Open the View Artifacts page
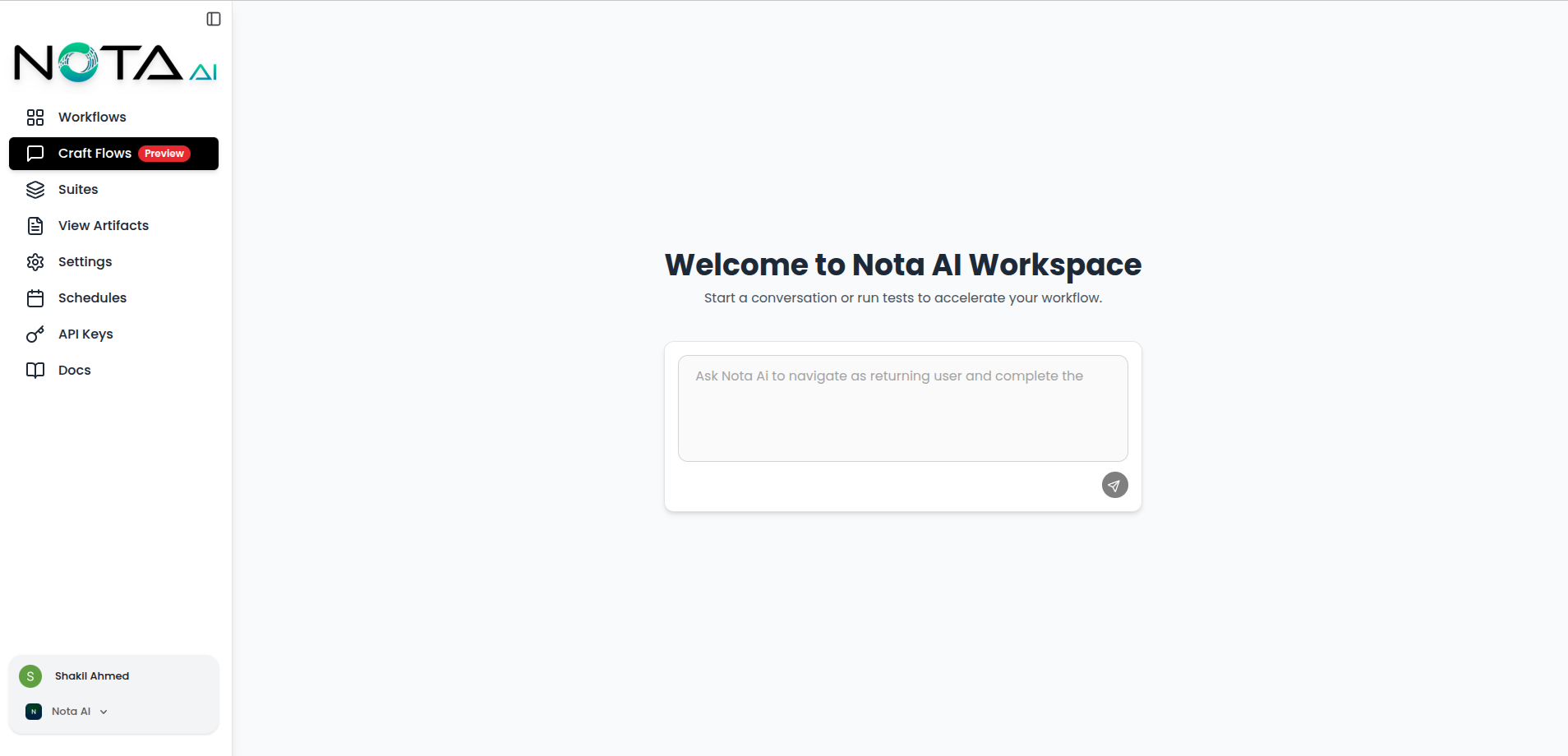This screenshot has height=756, width=1568. point(103,225)
